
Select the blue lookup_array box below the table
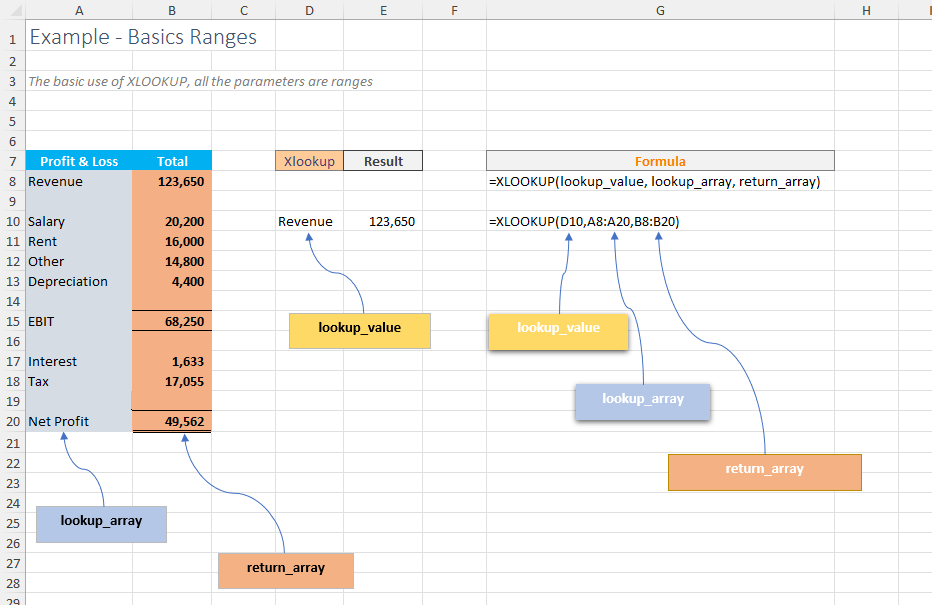[x=101, y=524]
